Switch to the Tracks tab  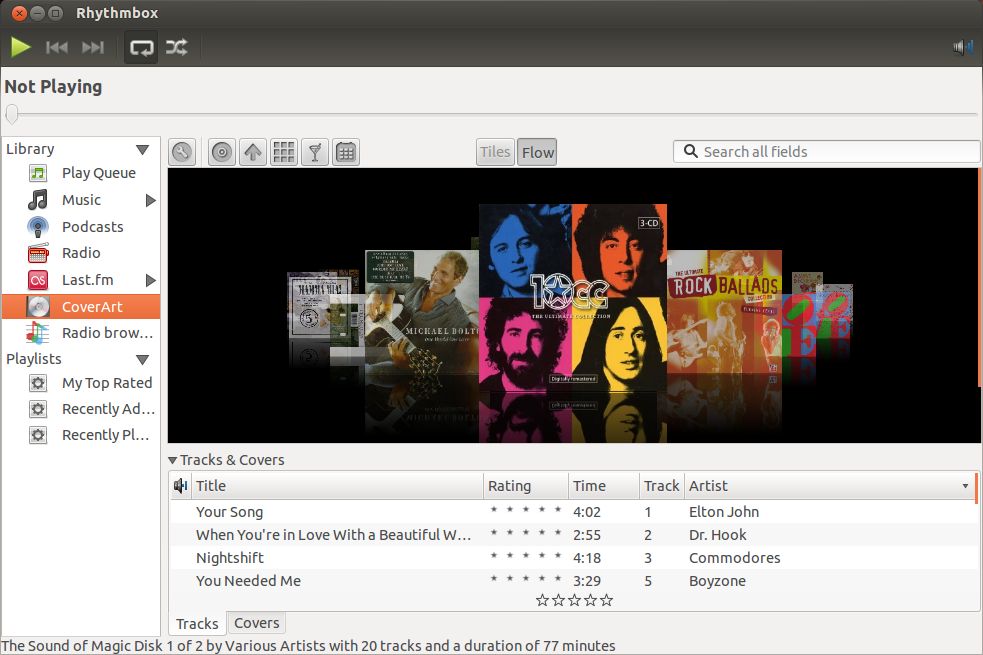[197, 624]
